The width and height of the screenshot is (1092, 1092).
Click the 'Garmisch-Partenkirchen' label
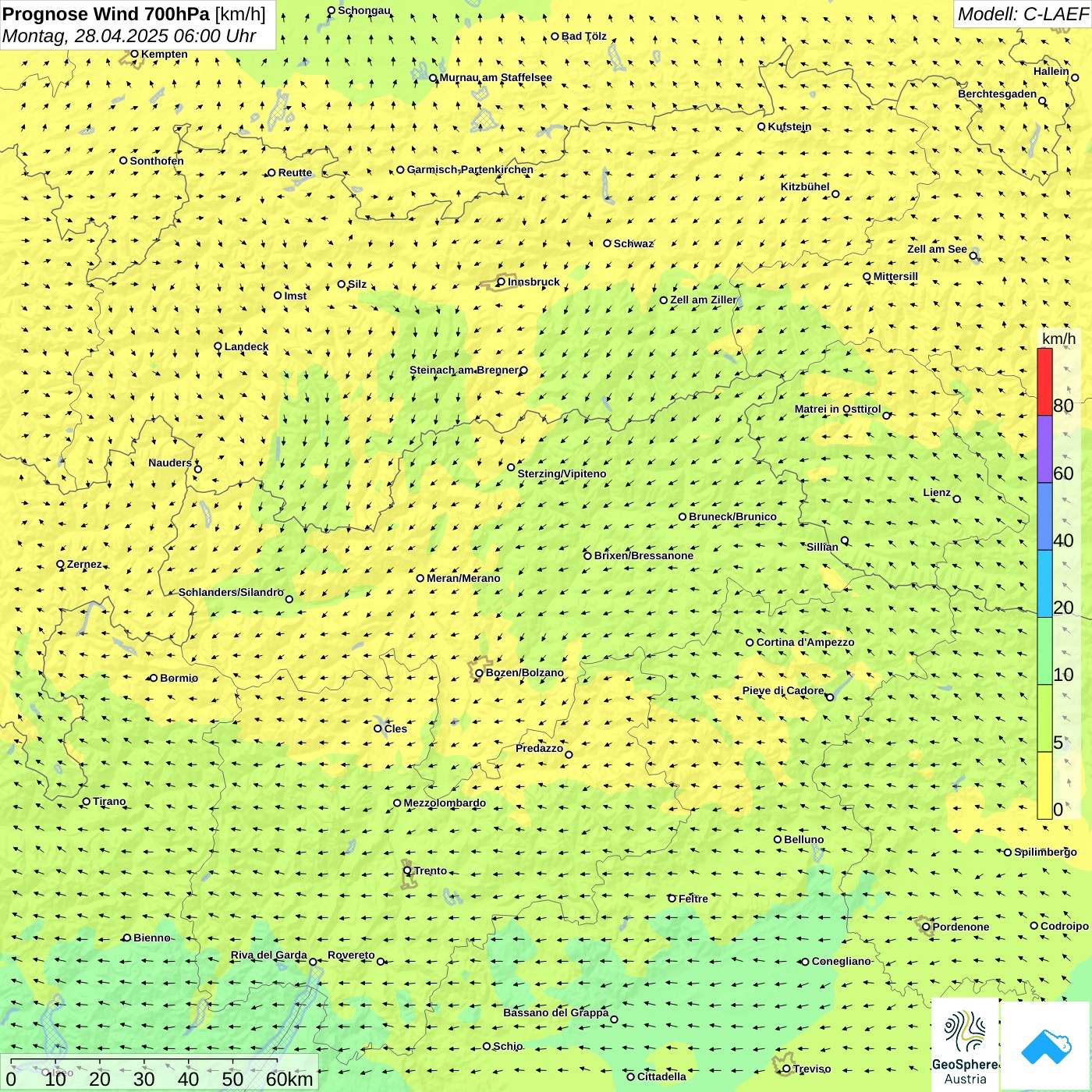470,169
